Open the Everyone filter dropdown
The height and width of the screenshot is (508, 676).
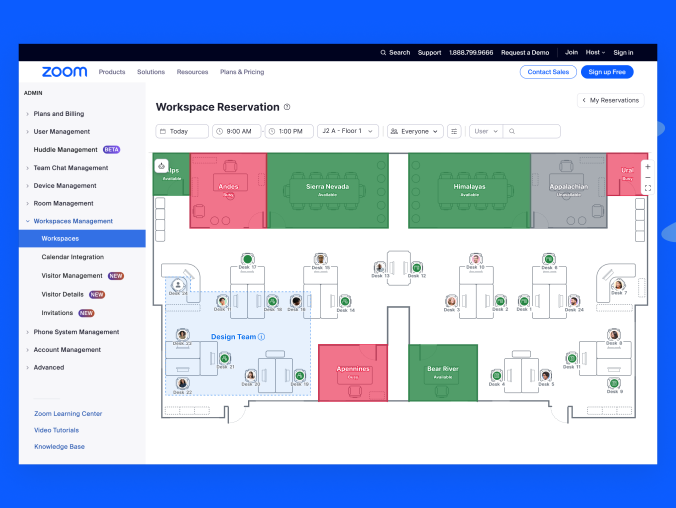(414, 131)
